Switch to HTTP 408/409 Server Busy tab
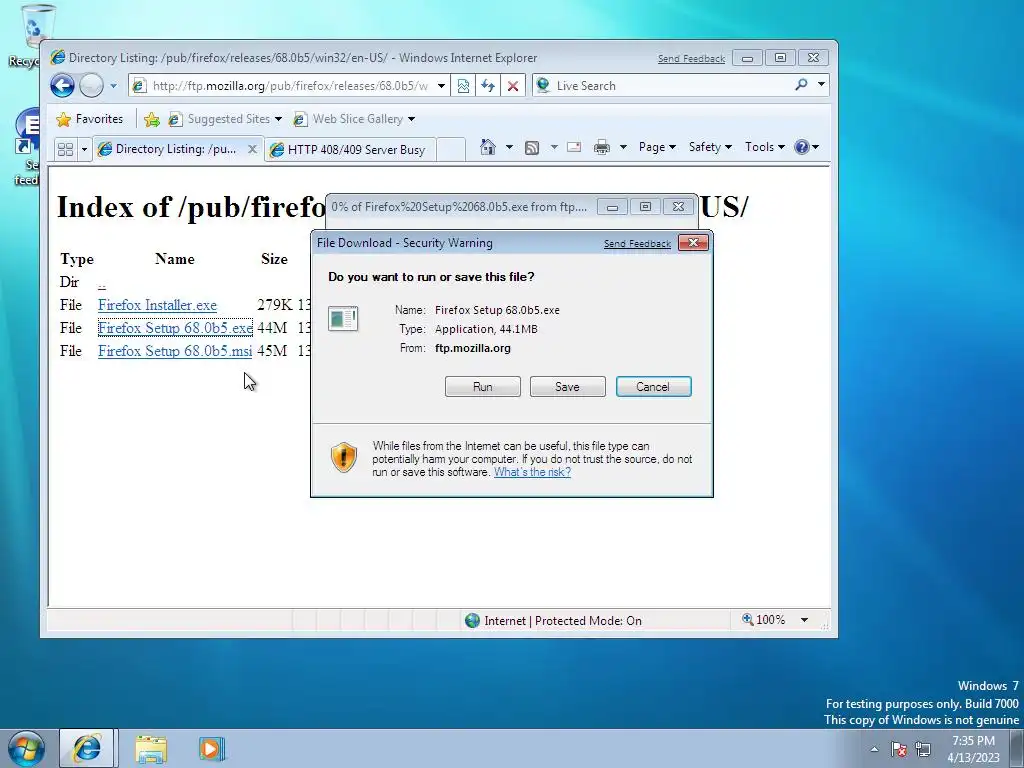1024x768 pixels. point(351,150)
